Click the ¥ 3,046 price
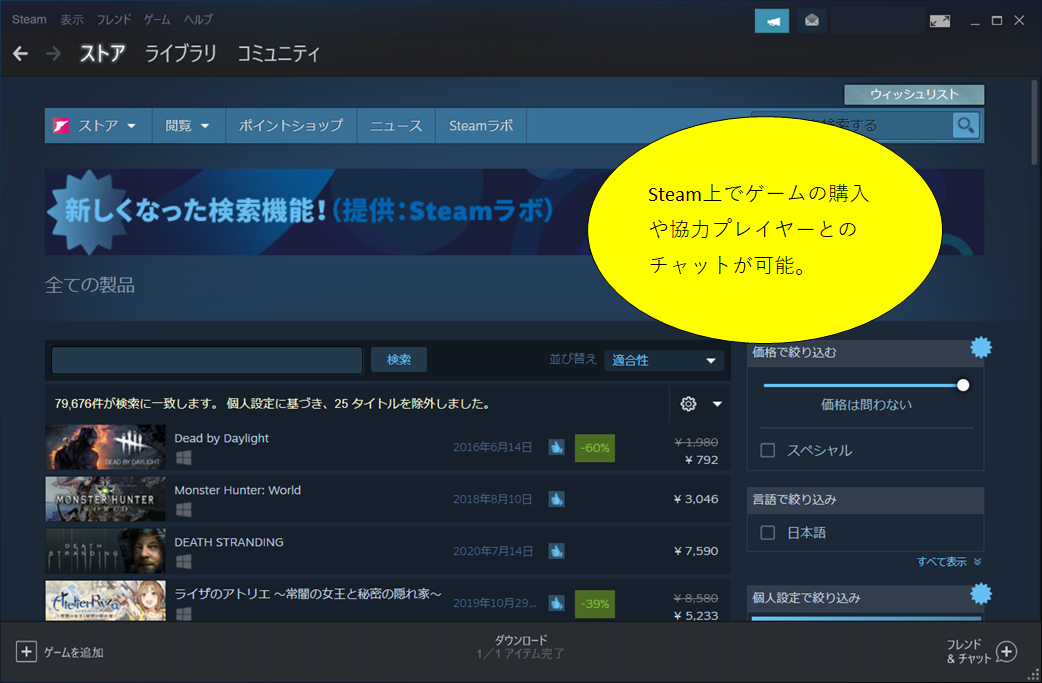The width and height of the screenshot is (1042, 683). point(696,499)
